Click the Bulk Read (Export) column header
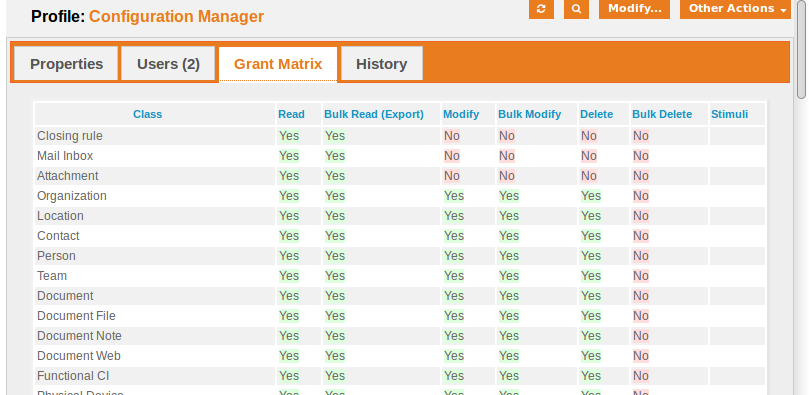This screenshot has height=395, width=809. tap(374, 114)
